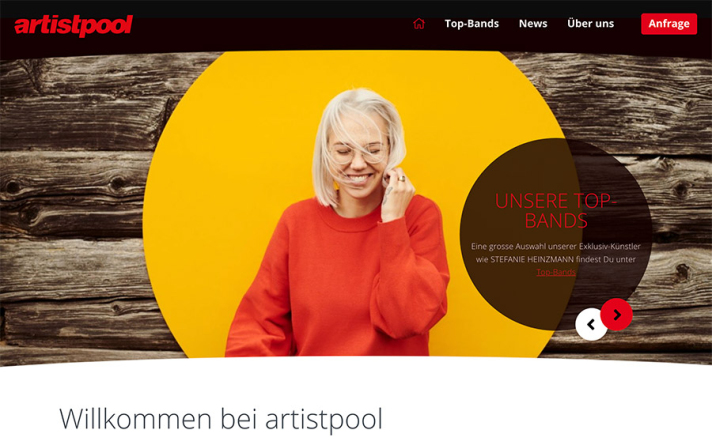Advance to next slide with red chevron
712x445 pixels.
point(617,314)
